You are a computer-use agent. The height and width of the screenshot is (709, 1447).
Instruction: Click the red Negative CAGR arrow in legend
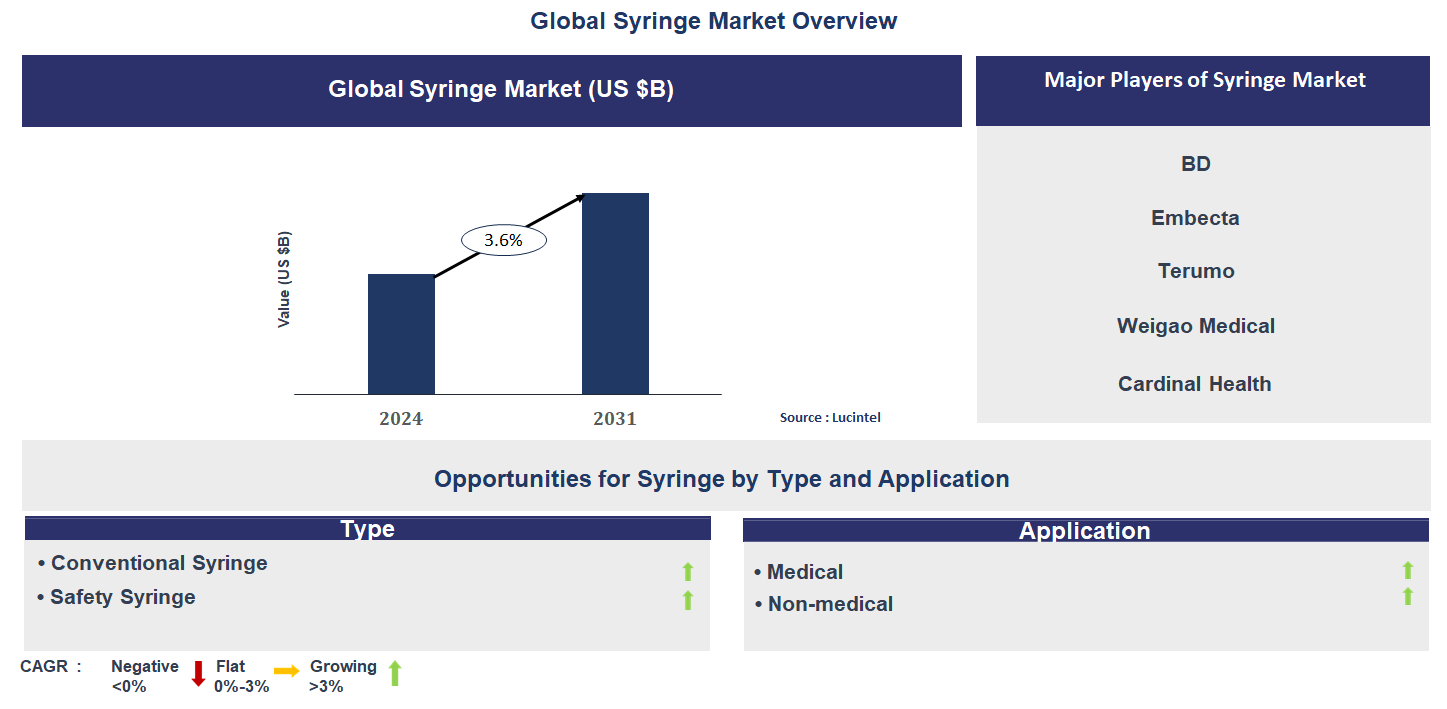200,673
